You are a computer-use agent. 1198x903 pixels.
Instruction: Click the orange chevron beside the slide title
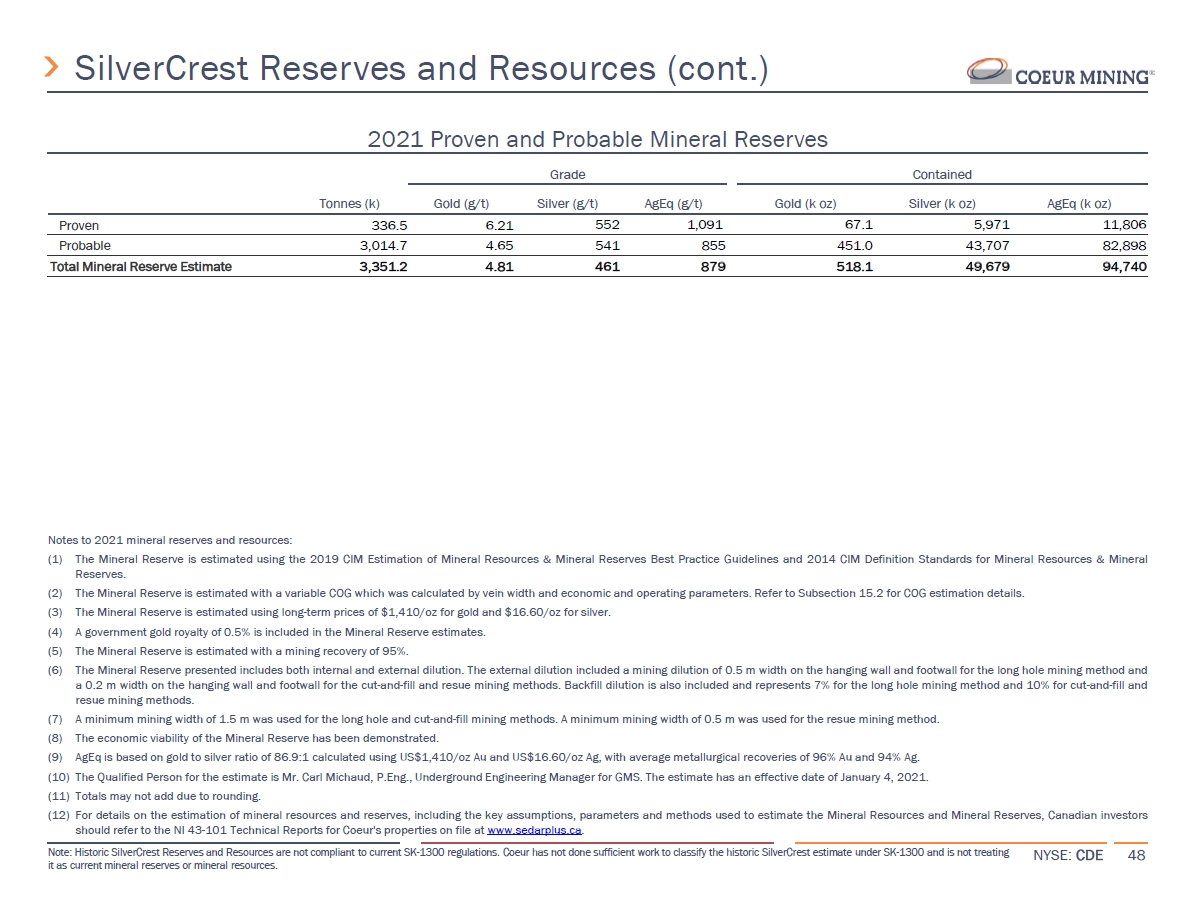(x=52, y=68)
